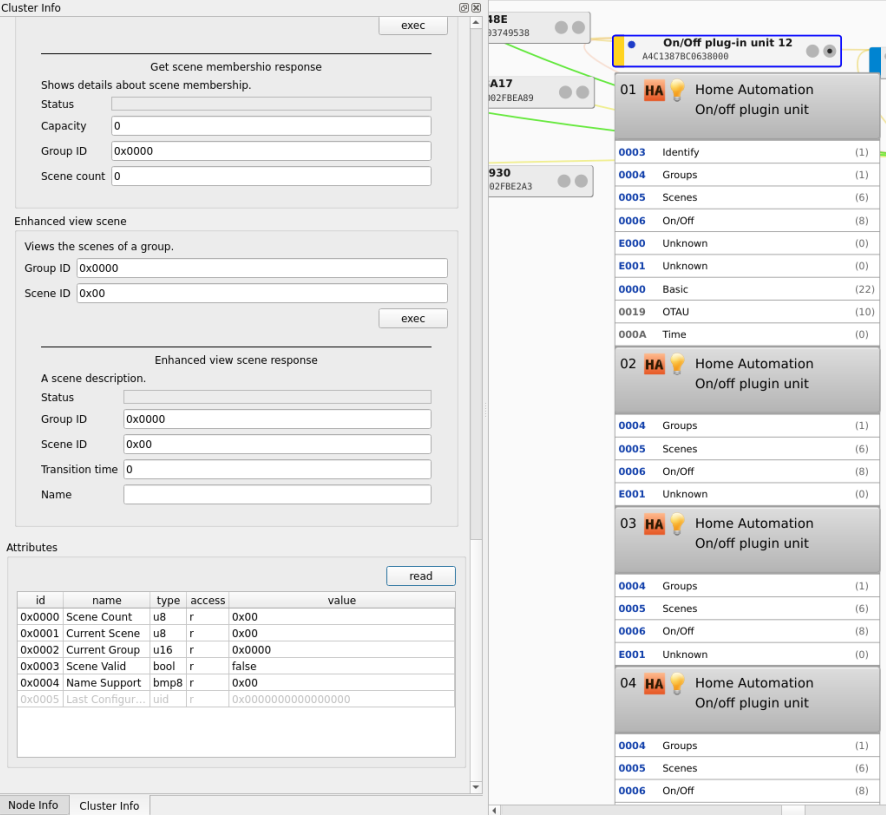Click the left arrow of the horizontal scrollbar

[494, 810]
